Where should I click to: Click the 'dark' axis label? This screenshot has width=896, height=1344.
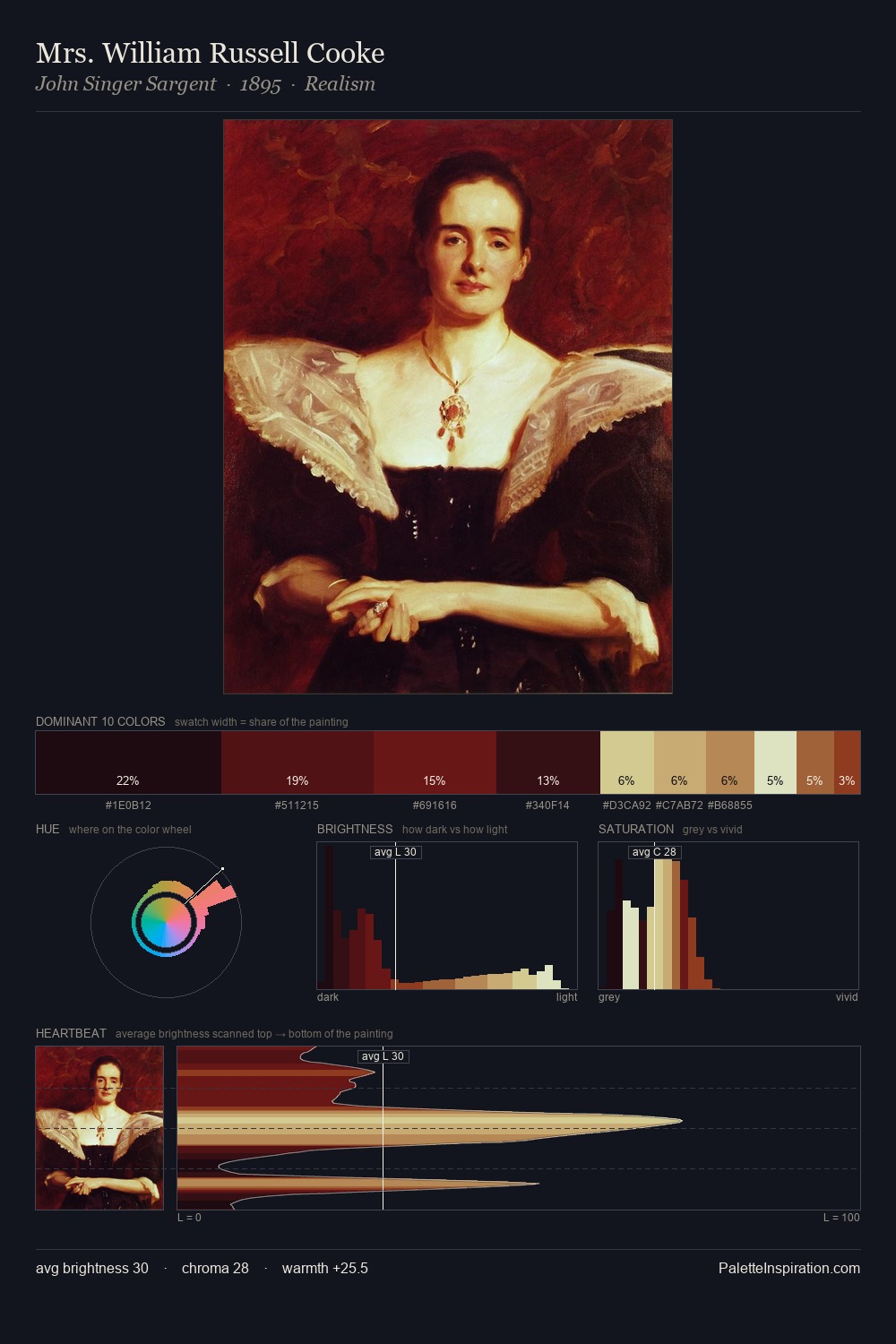point(328,997)
